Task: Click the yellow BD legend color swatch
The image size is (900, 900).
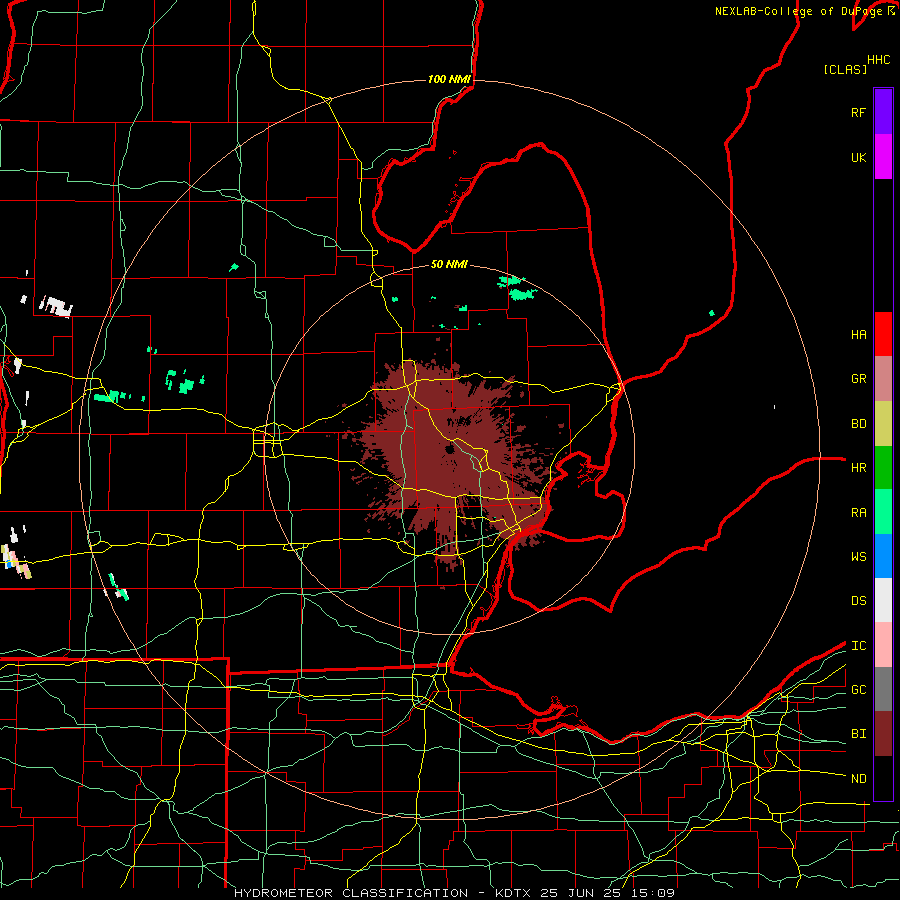Action: [883, 424]
